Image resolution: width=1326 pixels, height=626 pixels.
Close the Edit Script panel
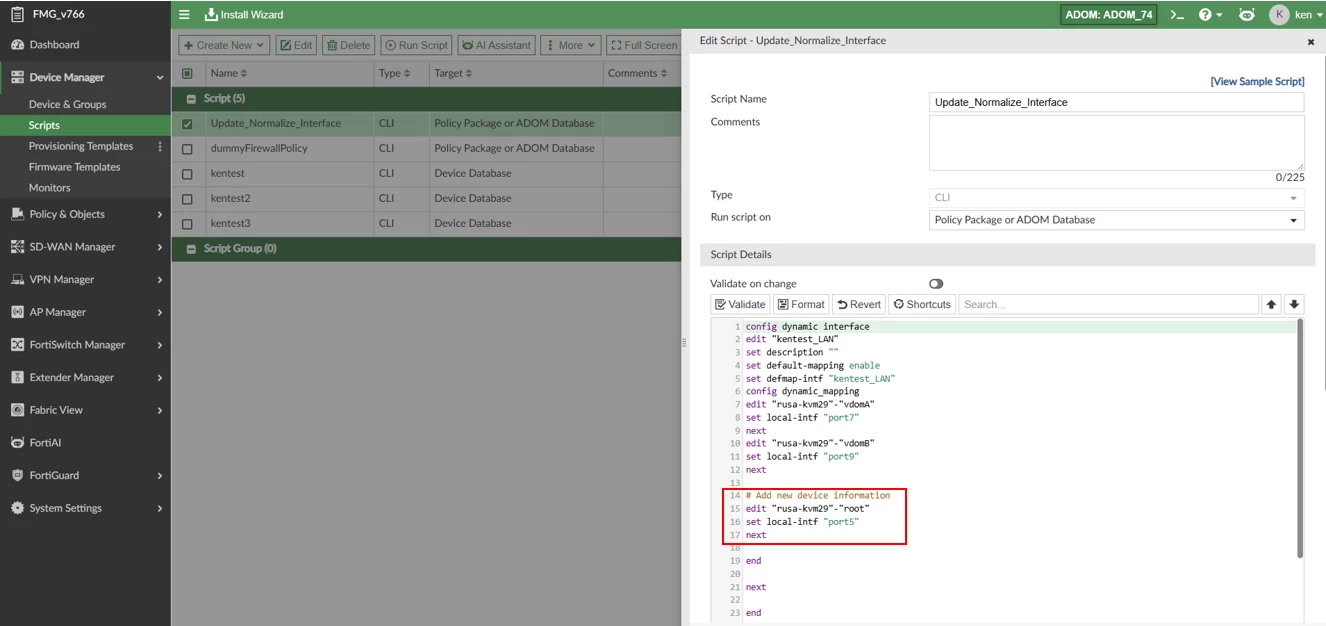click(1311, 42)
